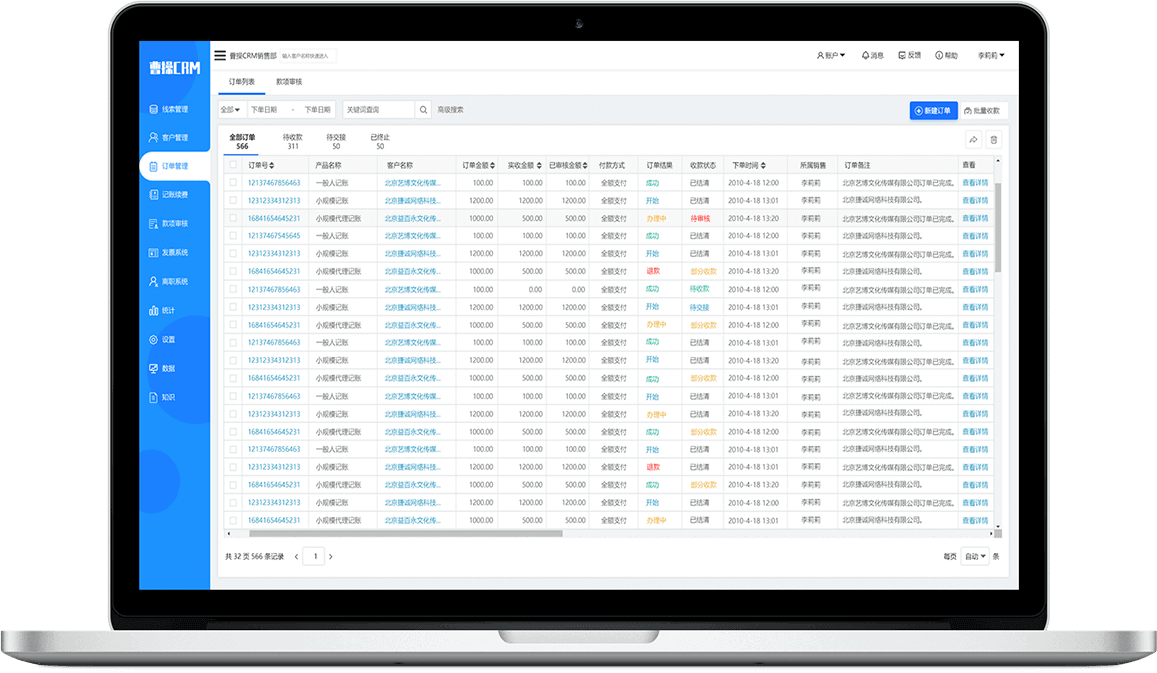The image size is (1157, 673).
Task: Open order number link 12137467545645
Action: (274, 236)
